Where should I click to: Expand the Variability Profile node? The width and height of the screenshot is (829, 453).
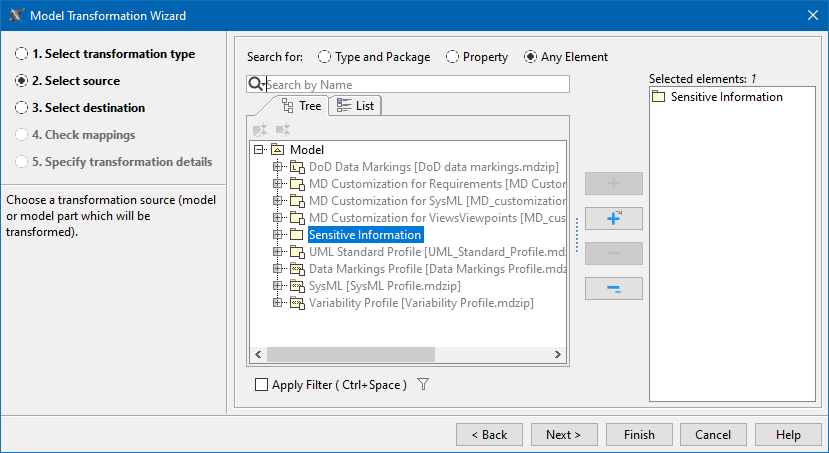pyautogui.click(x=278, y=302)
